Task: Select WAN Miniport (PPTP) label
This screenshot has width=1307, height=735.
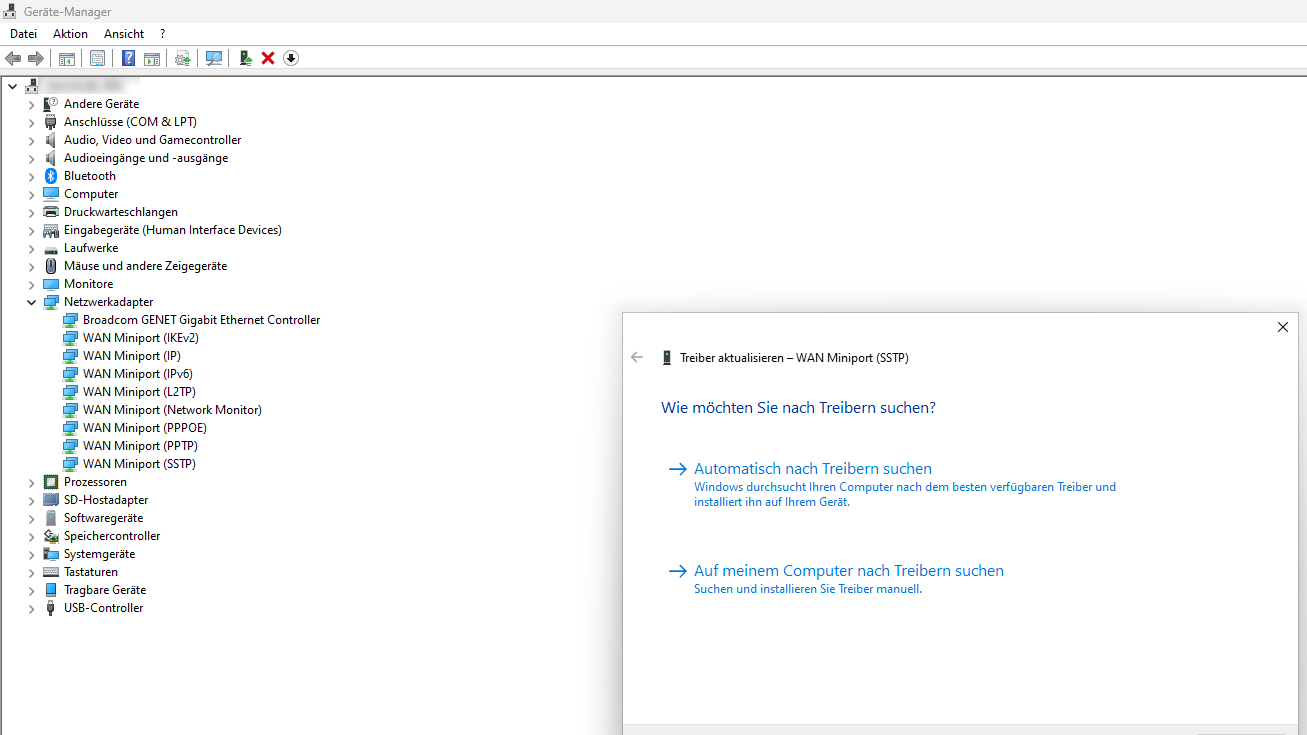Action: point(140,446)
